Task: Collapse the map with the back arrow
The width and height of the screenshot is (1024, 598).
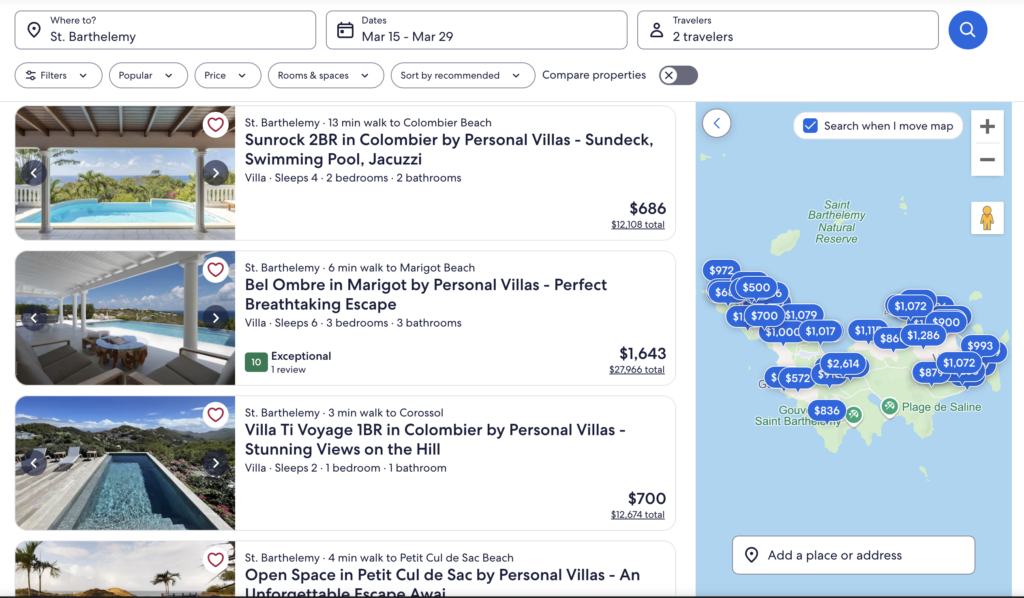Action: pos(716,123)
